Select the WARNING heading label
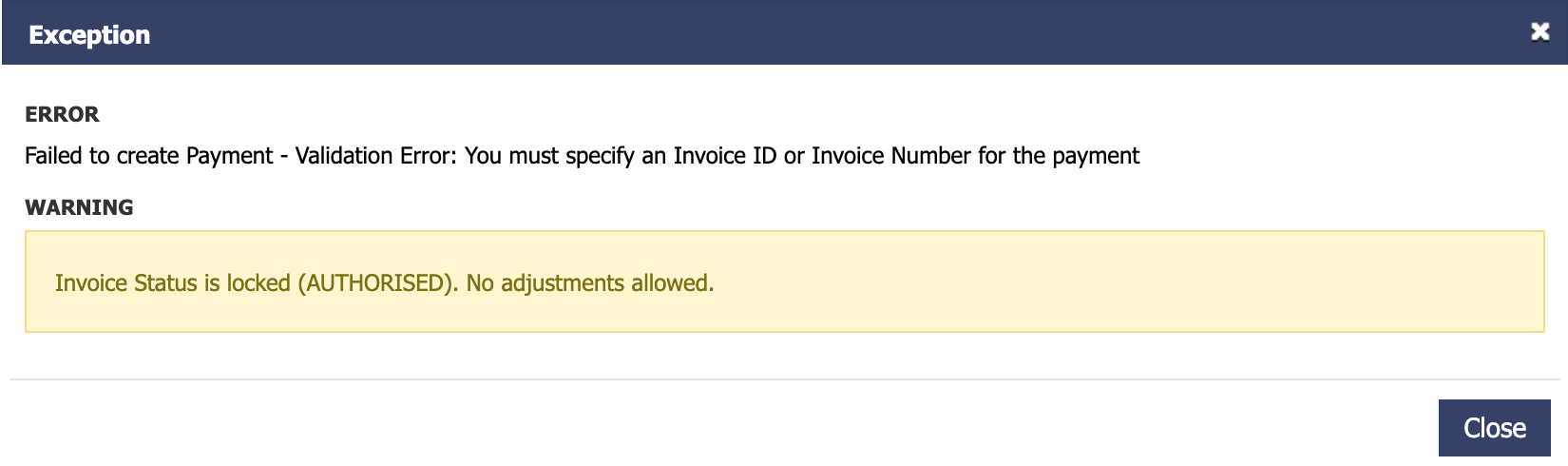The width and height of the screenshot is (1568, 466). (x=79, y=207)
